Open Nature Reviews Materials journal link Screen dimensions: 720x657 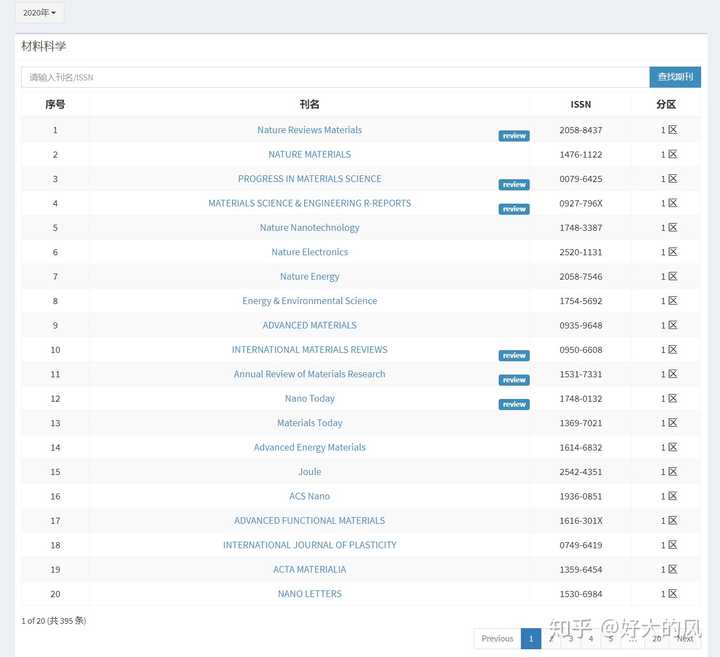click(309, 130)
